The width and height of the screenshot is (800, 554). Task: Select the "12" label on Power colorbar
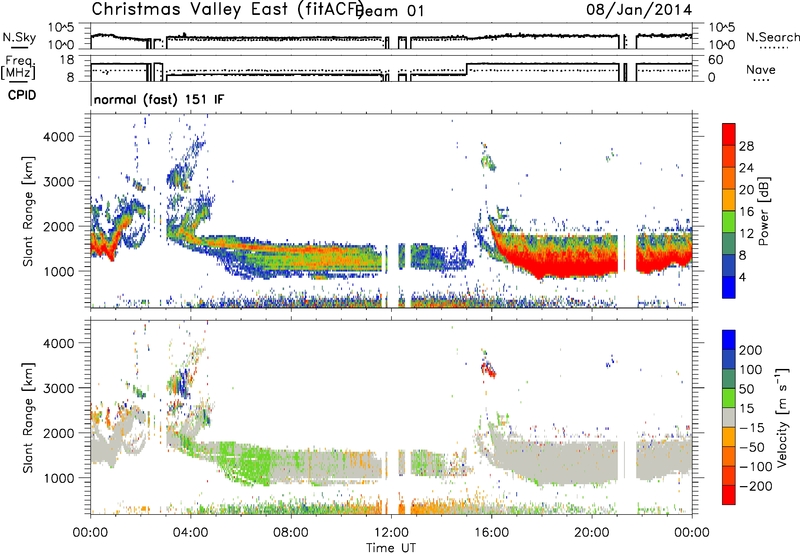click(746, 234)
